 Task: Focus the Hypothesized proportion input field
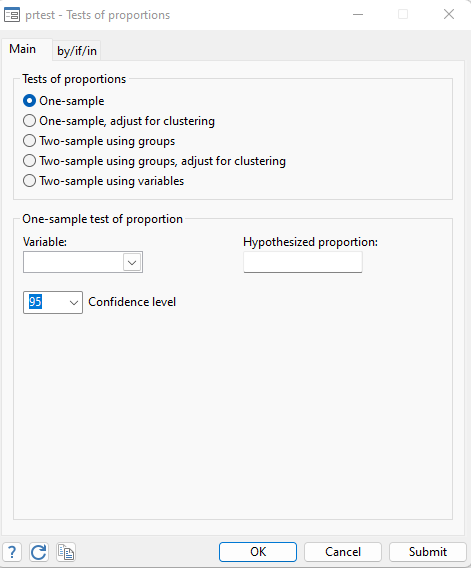click(303, 262)
